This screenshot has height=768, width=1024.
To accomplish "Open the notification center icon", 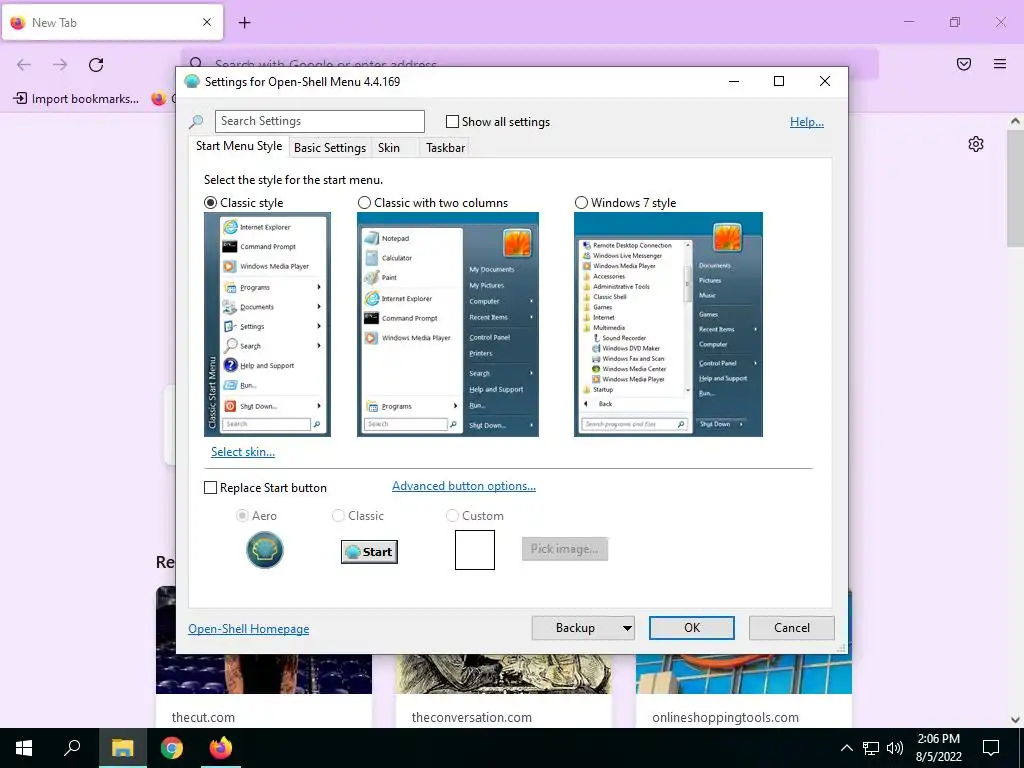I will (991, 748).
